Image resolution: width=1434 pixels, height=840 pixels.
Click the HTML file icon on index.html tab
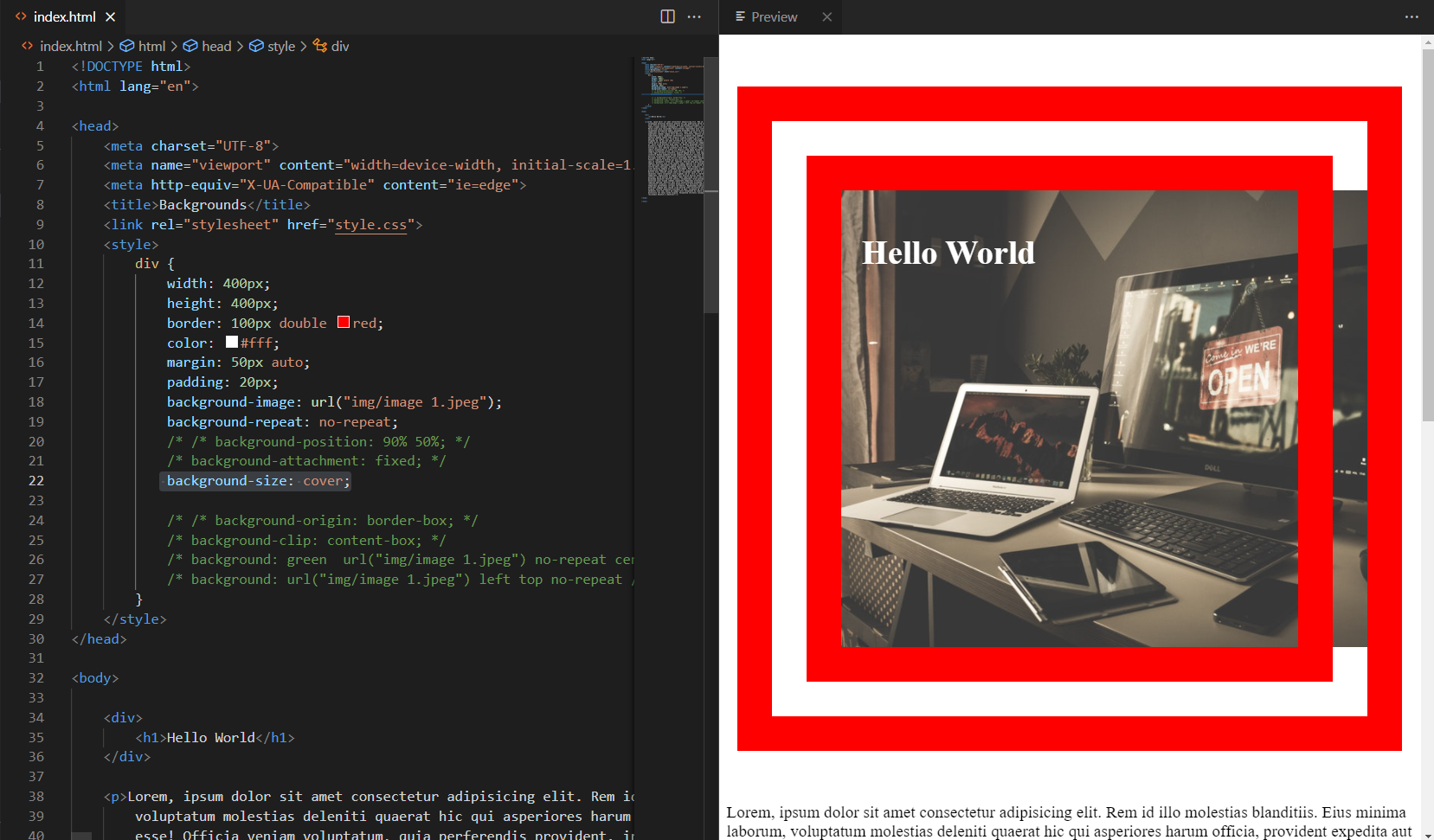click(x=21, y=16)
